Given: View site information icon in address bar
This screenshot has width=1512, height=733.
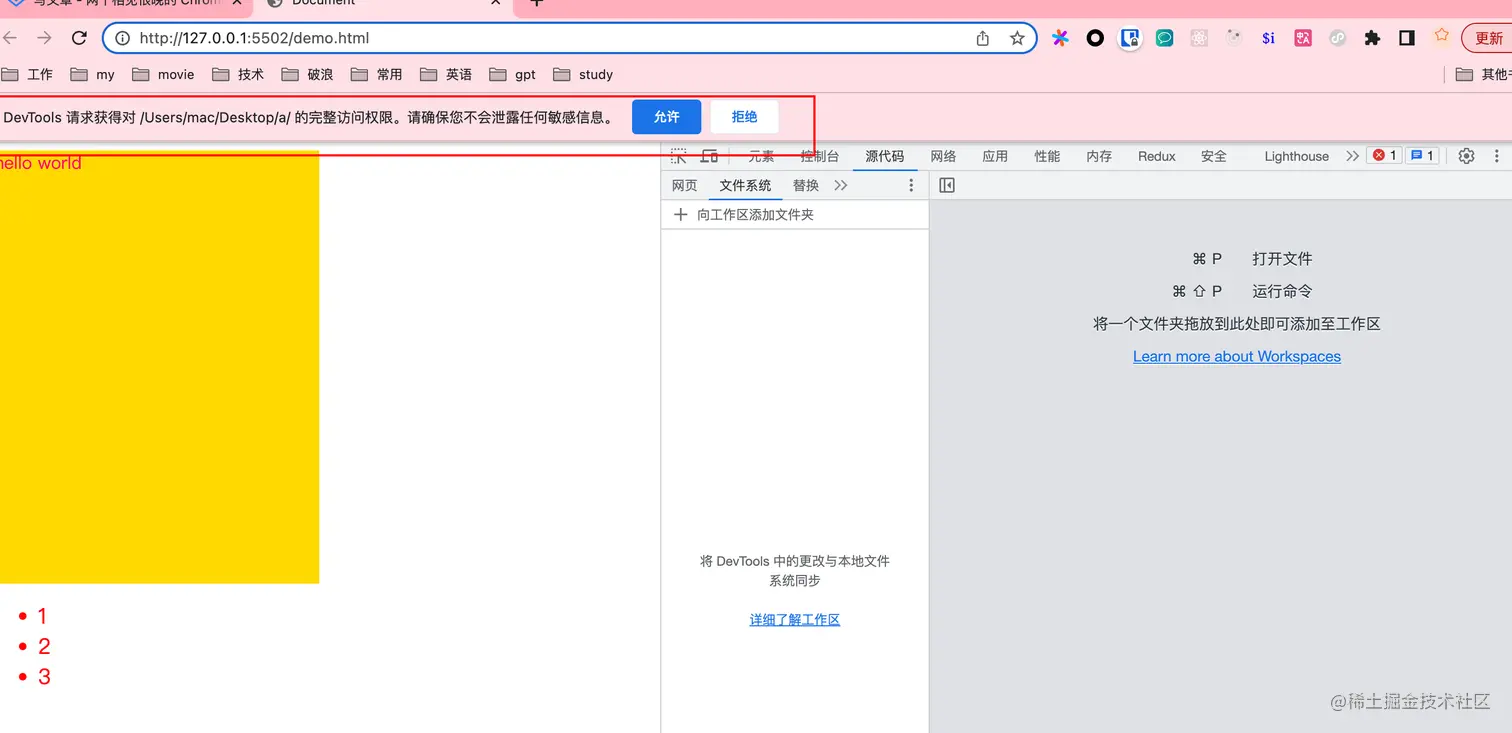Looking at the screenshot, I should pos(122,38).
